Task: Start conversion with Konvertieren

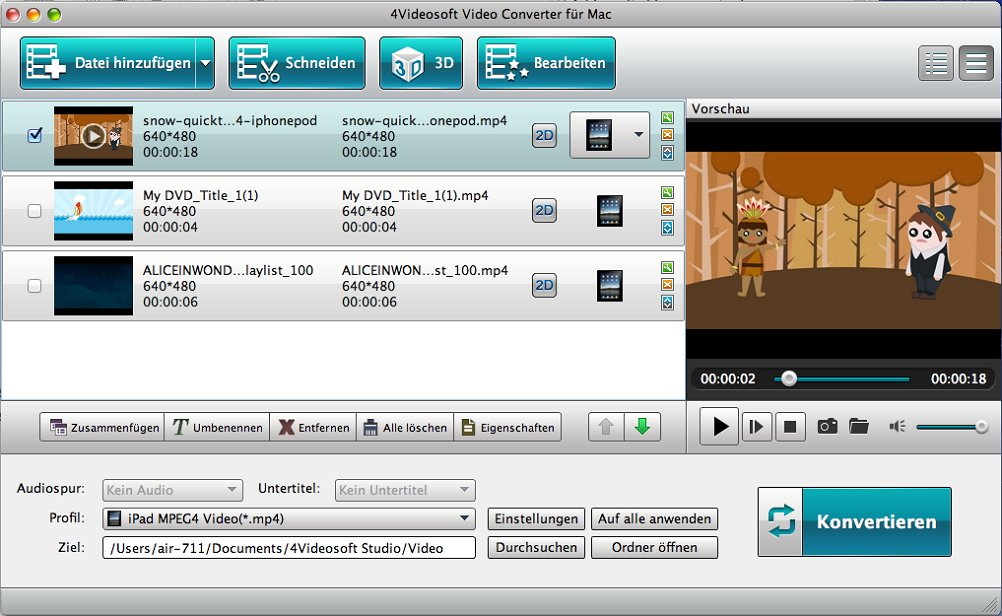Action: pos(854,522)
